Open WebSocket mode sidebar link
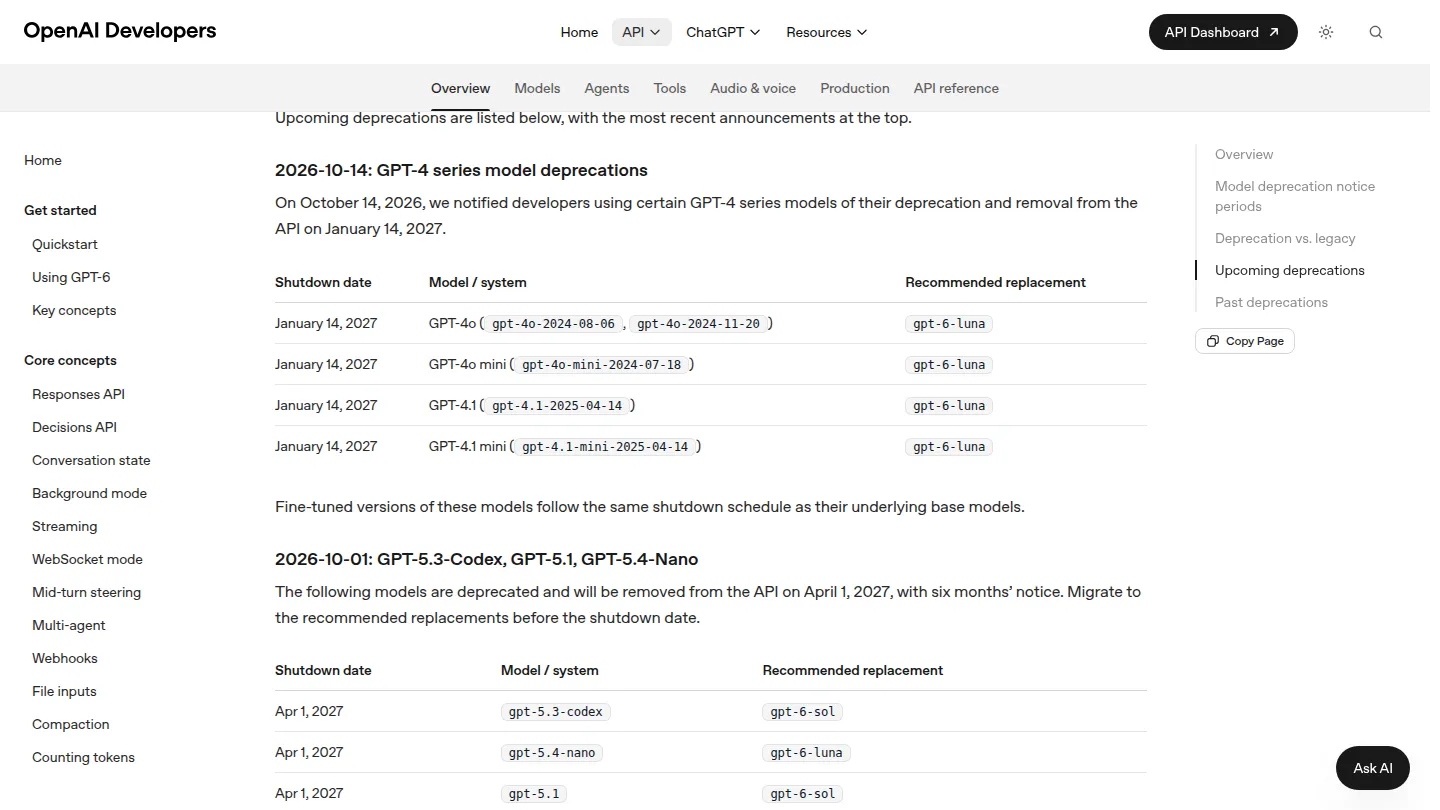Viewport: 1440px width, 810px height. [x=87, y=559]
